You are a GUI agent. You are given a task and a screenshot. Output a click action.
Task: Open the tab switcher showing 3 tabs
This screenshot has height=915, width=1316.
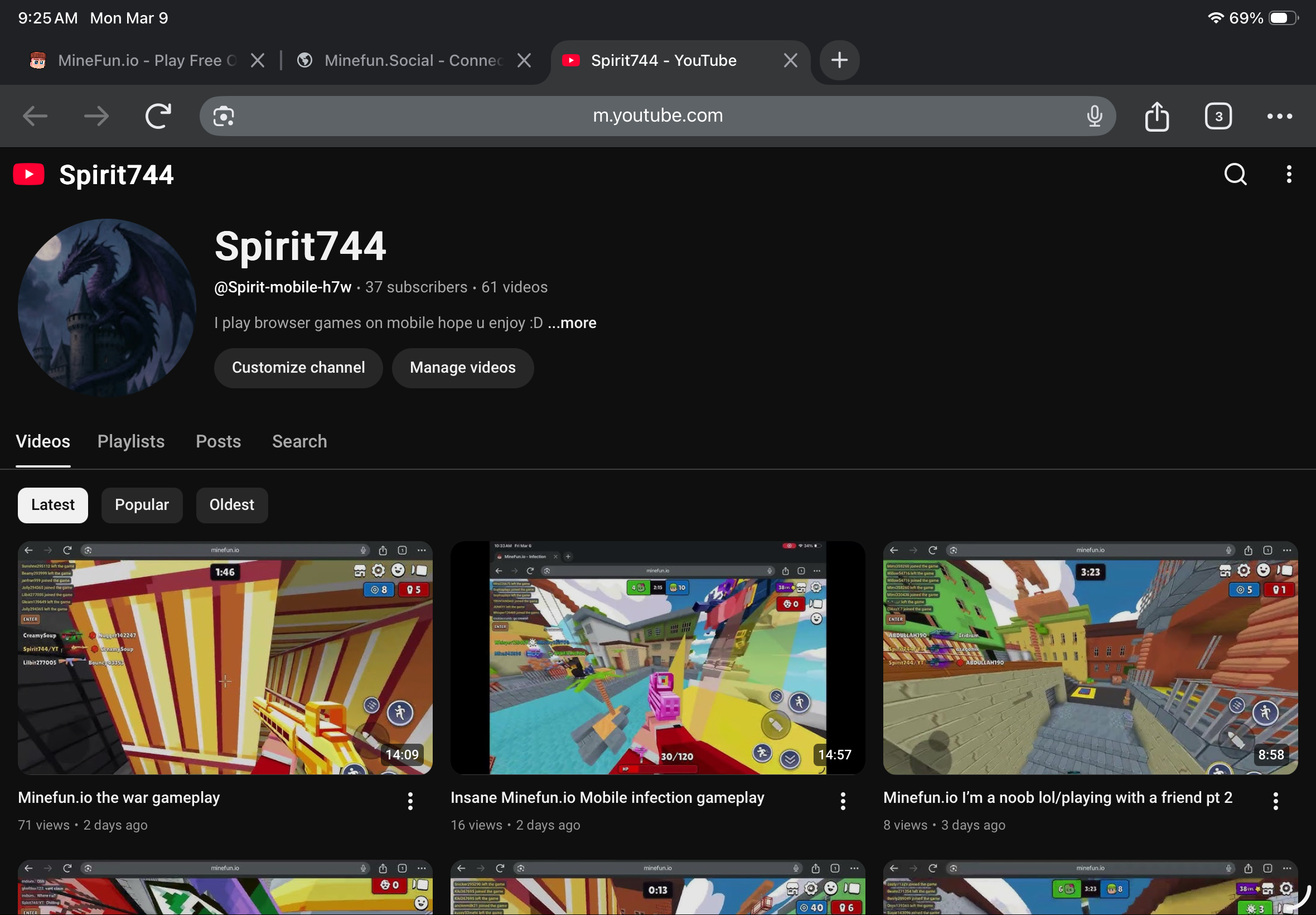click(1217, 117)
